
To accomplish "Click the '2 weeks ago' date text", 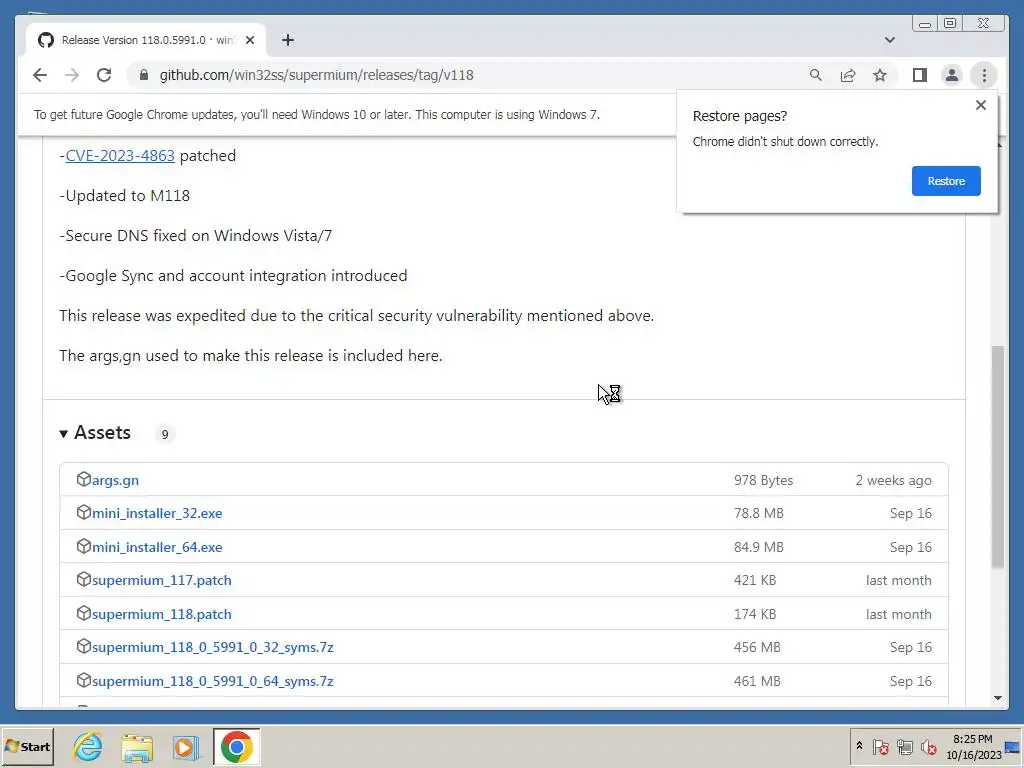I will click(x=893, y=480).
